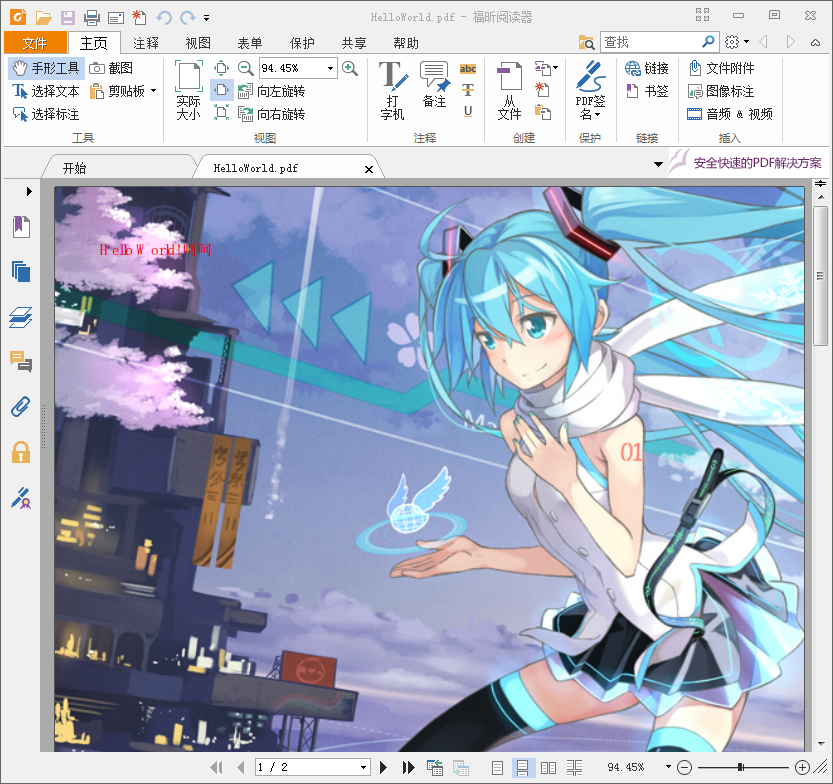833x784 pixels.
Task: Collapse the ribbon with the up chevron
Action: (x=815, y=42)
